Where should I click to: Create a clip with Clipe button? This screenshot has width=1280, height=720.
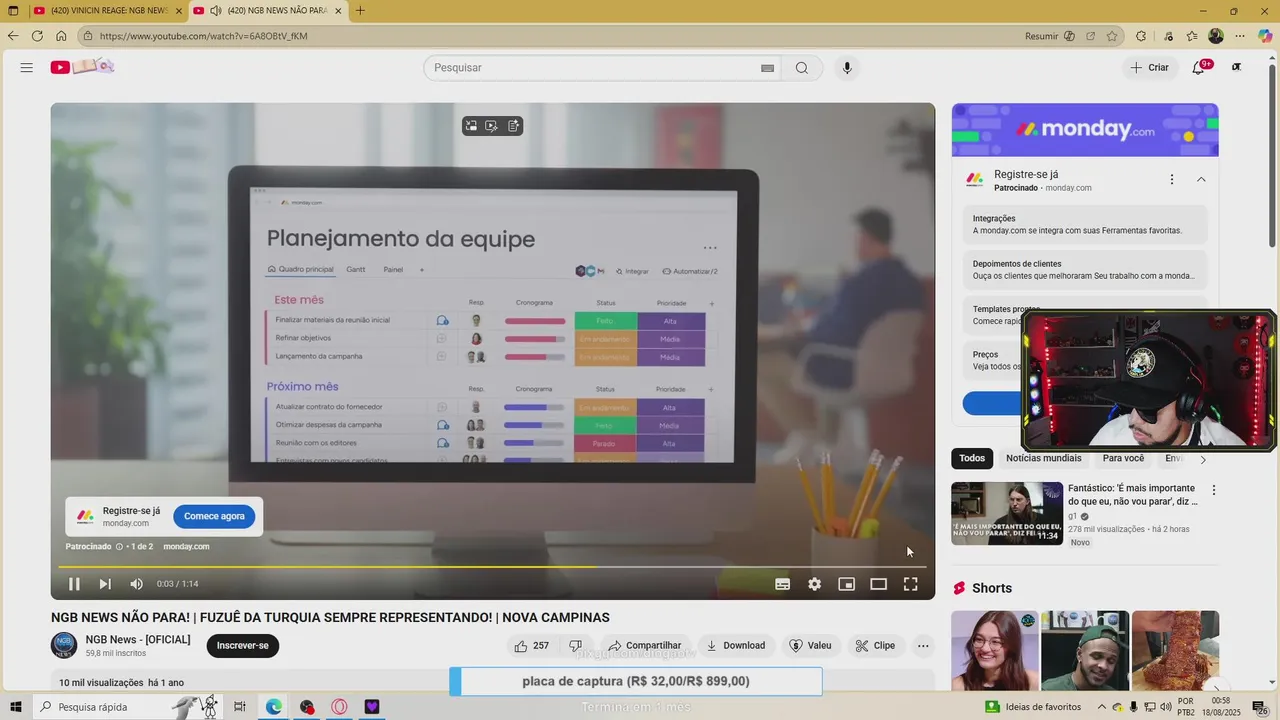875,646
